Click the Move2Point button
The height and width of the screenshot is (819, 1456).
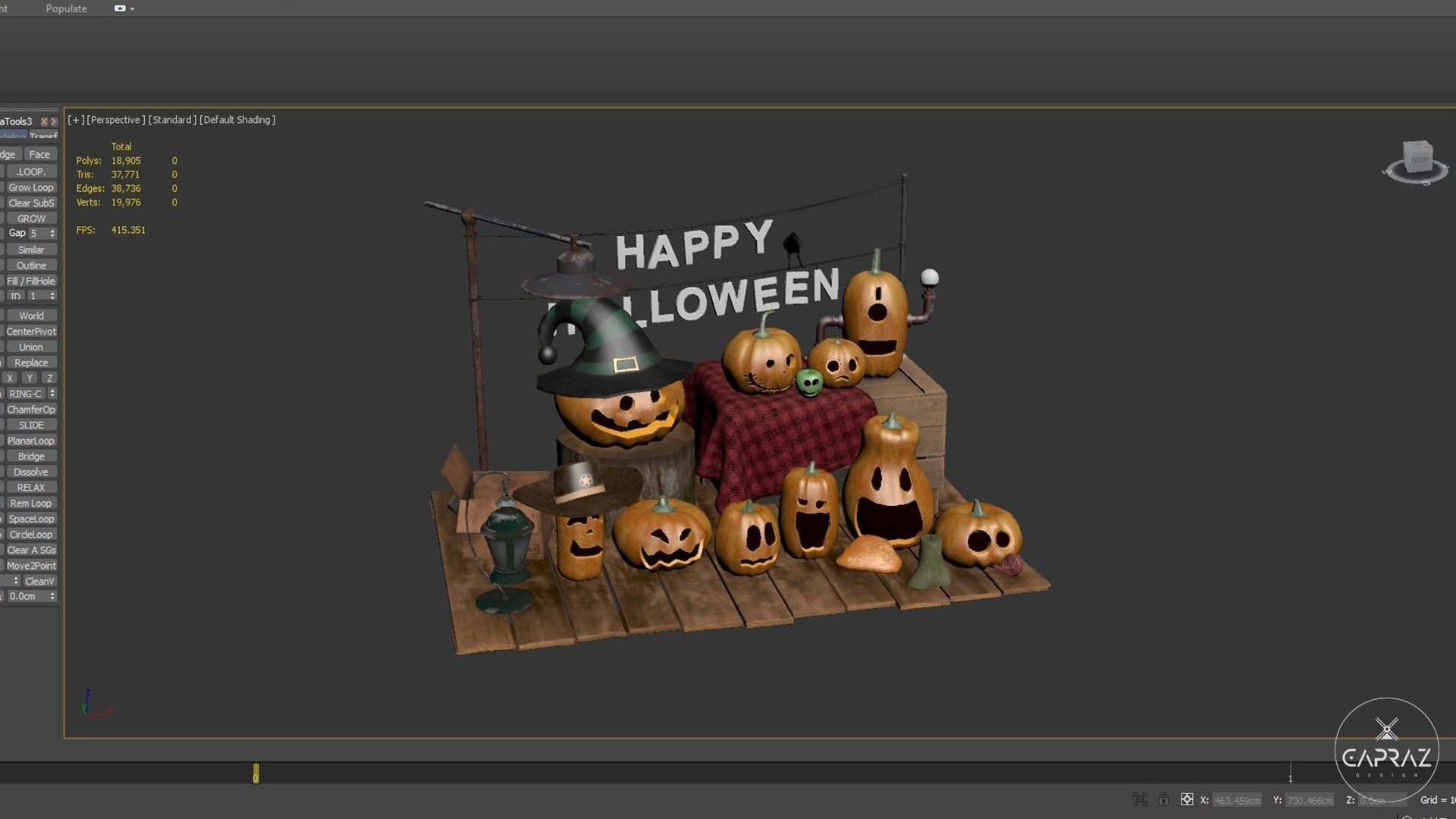(x=31, y=566)
